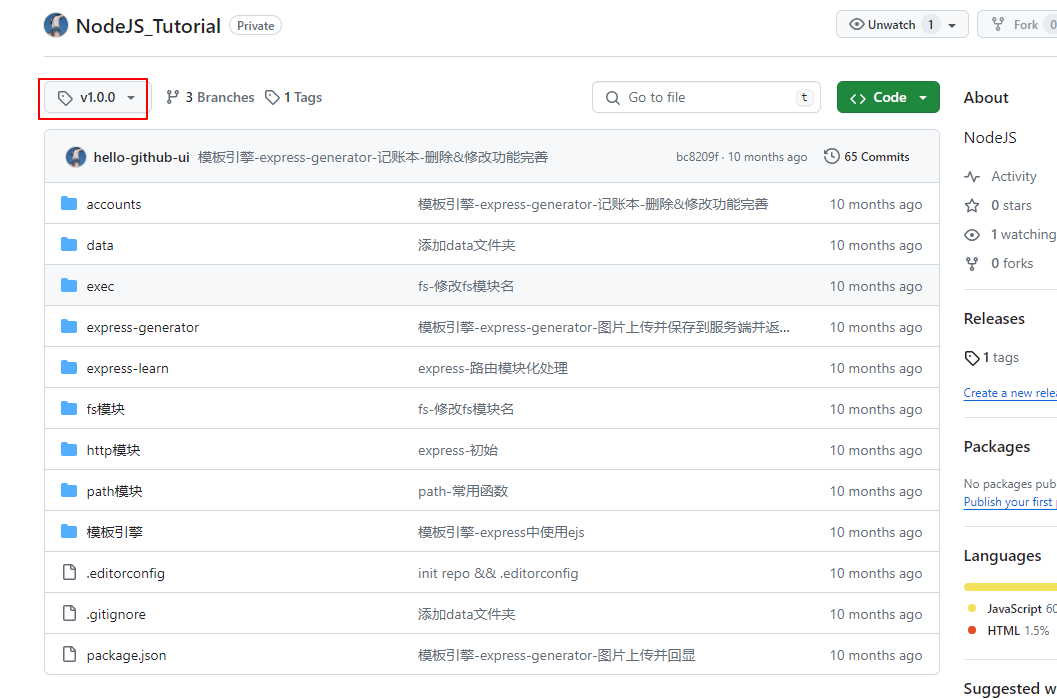Click the data folder icon
The height and width of the screenshot is (699, 1057).
69,245
